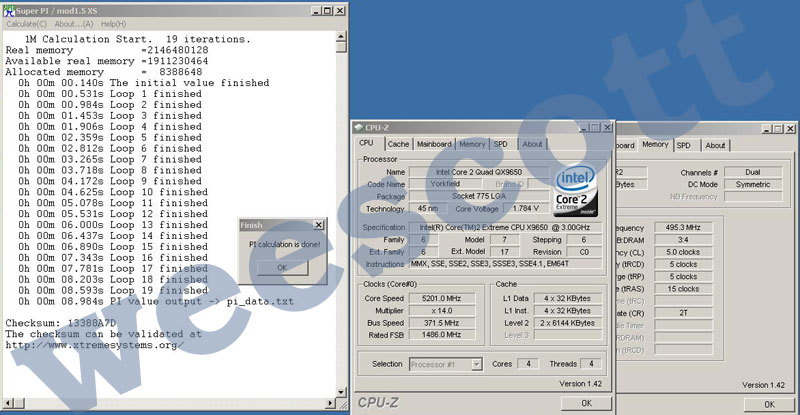Screen dimensions: 800x415
Task: Close the Finish dialog with X
Action: tap(318, 225)
